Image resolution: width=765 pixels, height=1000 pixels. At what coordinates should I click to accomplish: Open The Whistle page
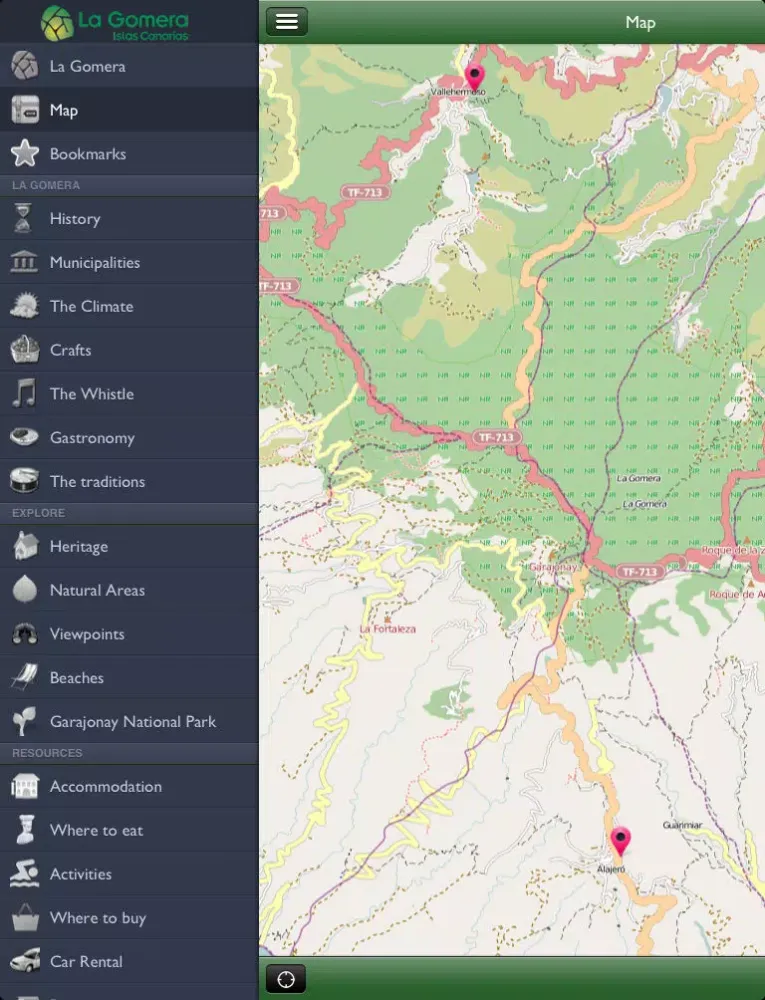click(129, 393)
